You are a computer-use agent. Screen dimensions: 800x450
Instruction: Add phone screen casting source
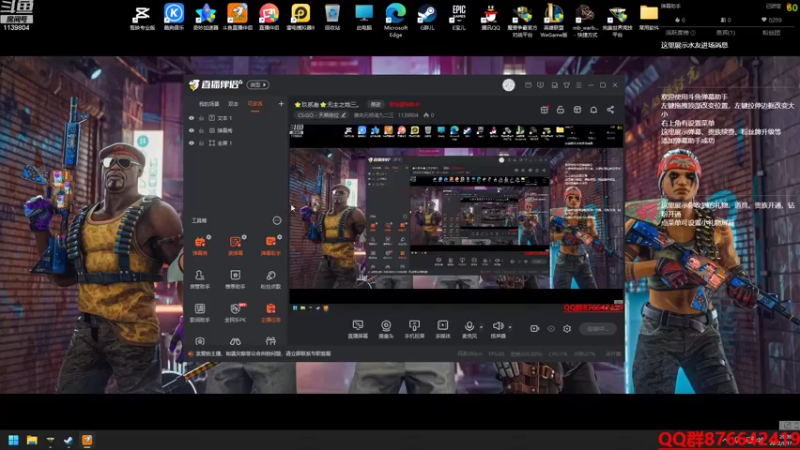414,329
